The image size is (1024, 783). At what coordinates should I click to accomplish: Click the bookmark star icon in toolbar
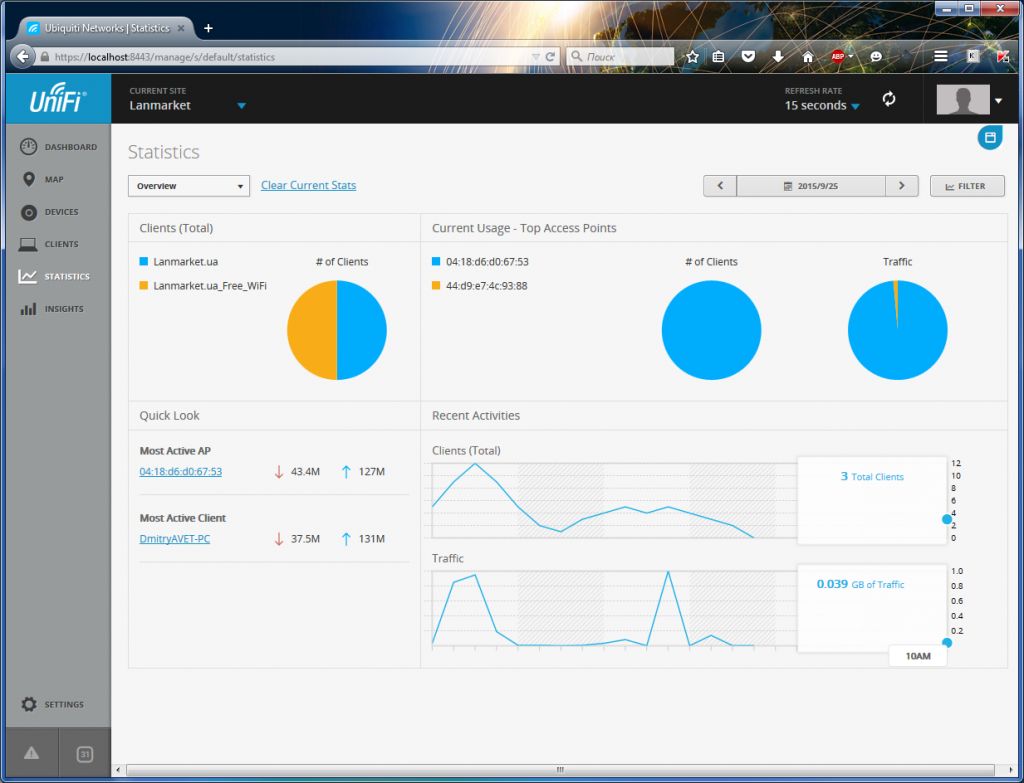692,57
